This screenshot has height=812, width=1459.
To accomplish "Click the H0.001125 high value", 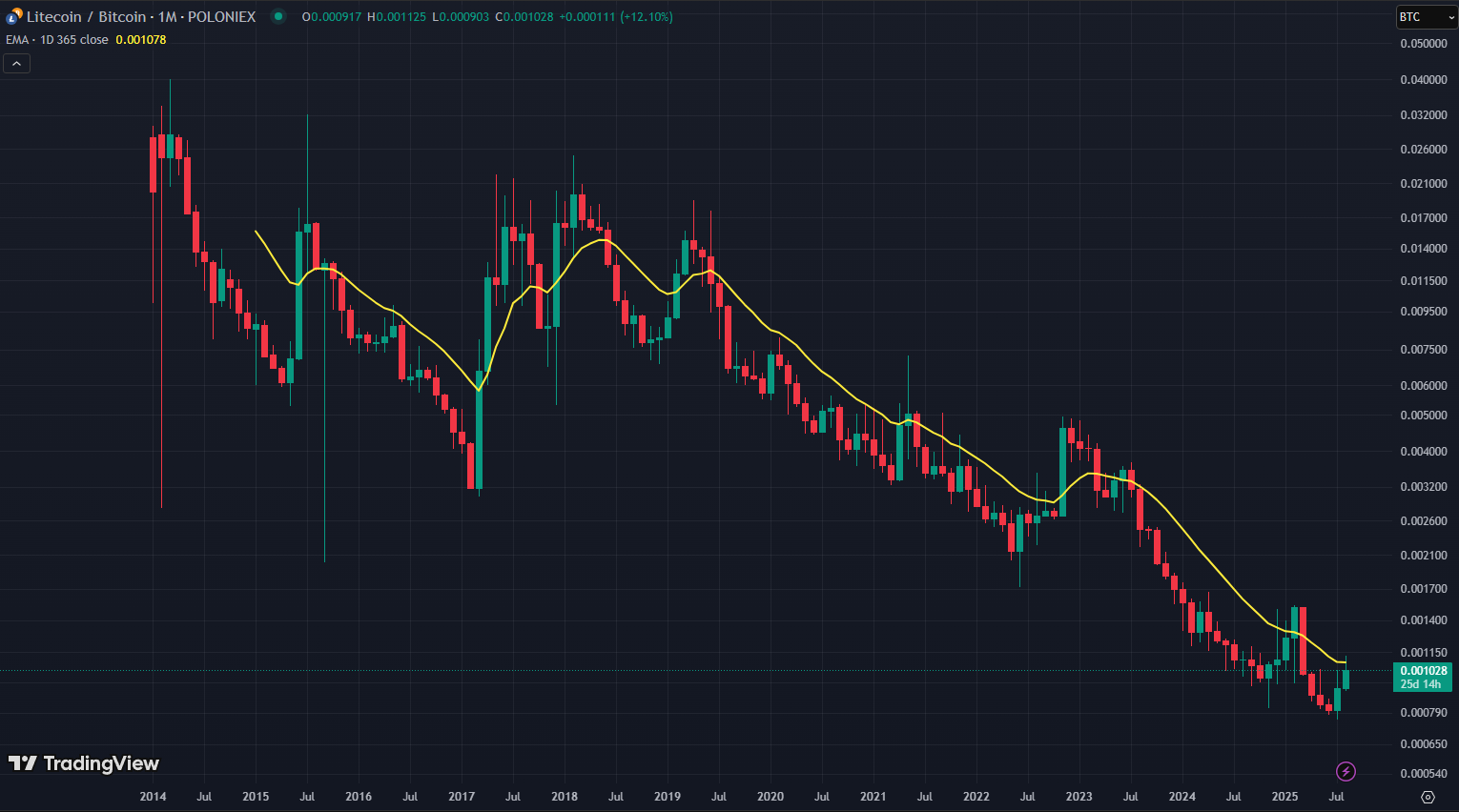I will [x=398, y=17].
